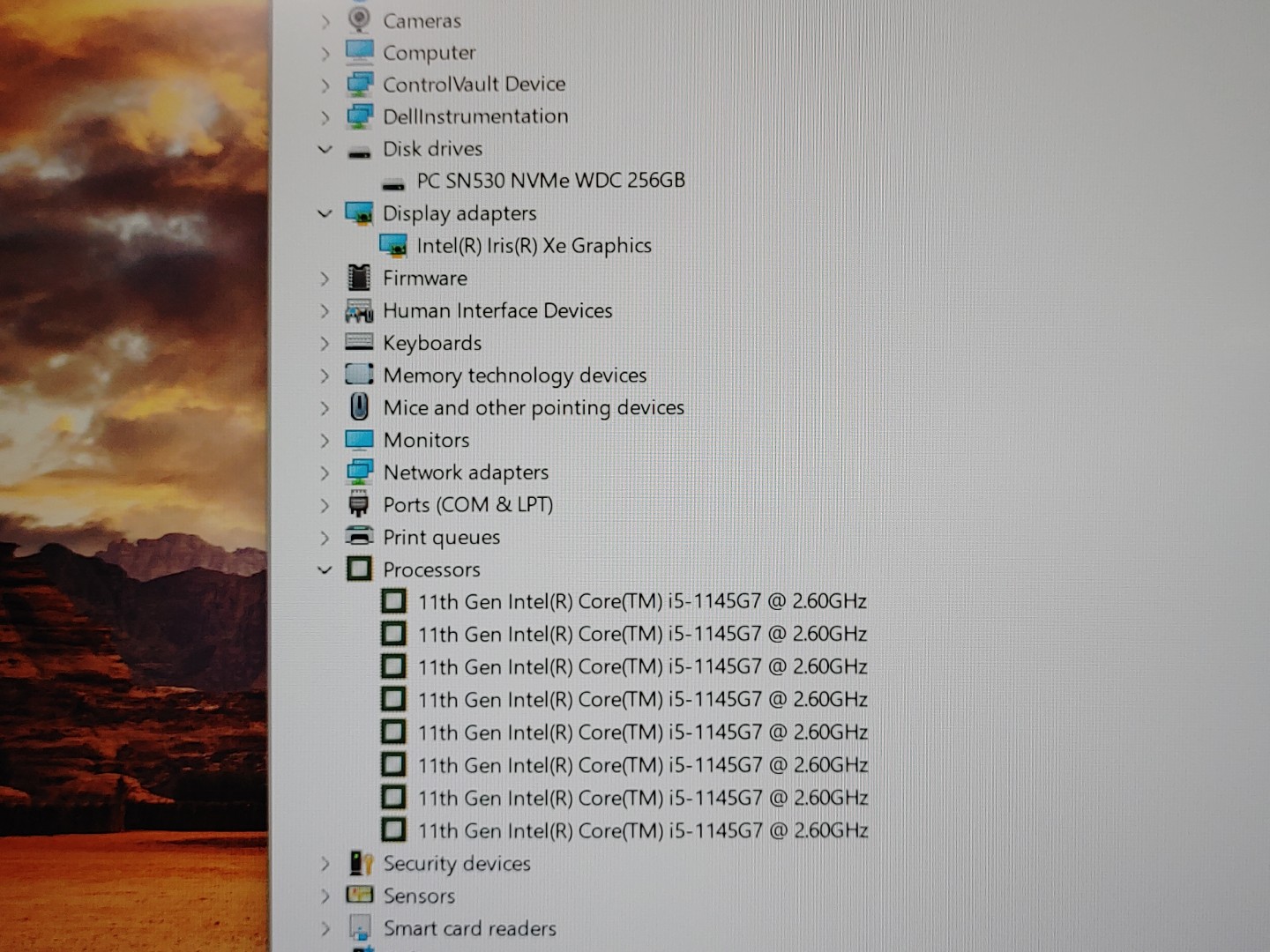Expand the Human Interface Devices category

325,310
